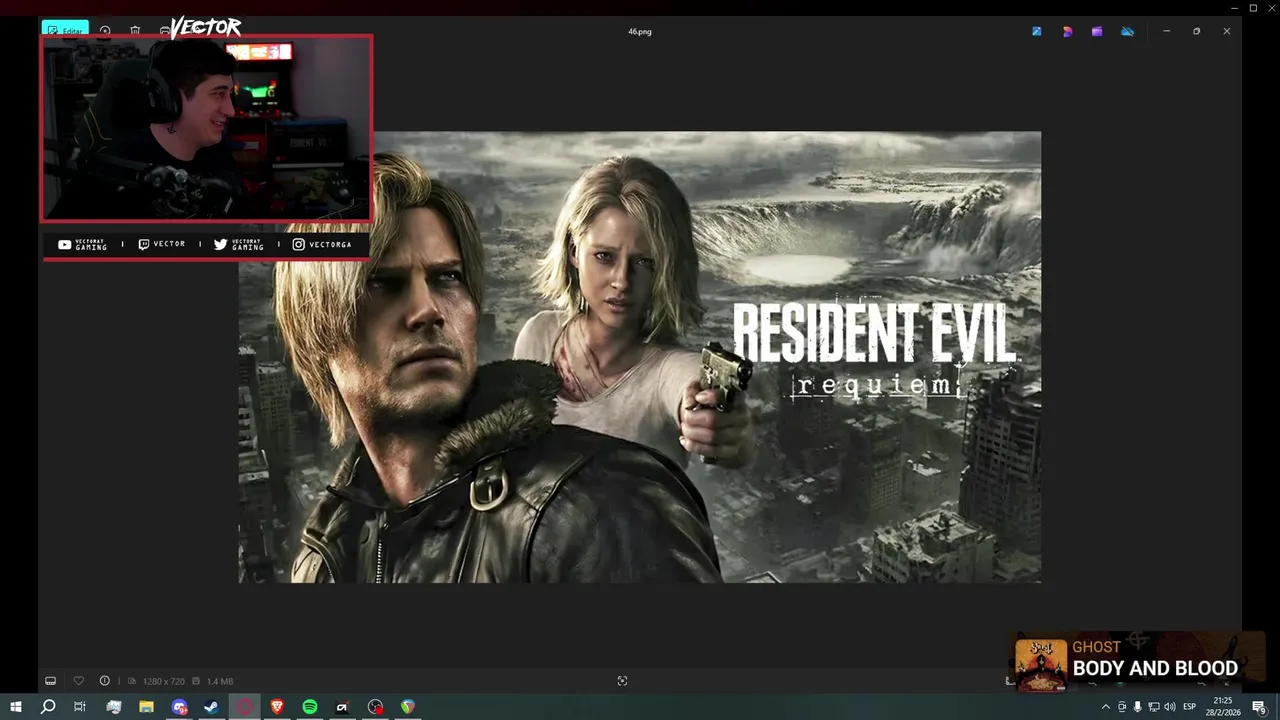
Task: Open Task View on the taskbar
Action: point(80,707)
